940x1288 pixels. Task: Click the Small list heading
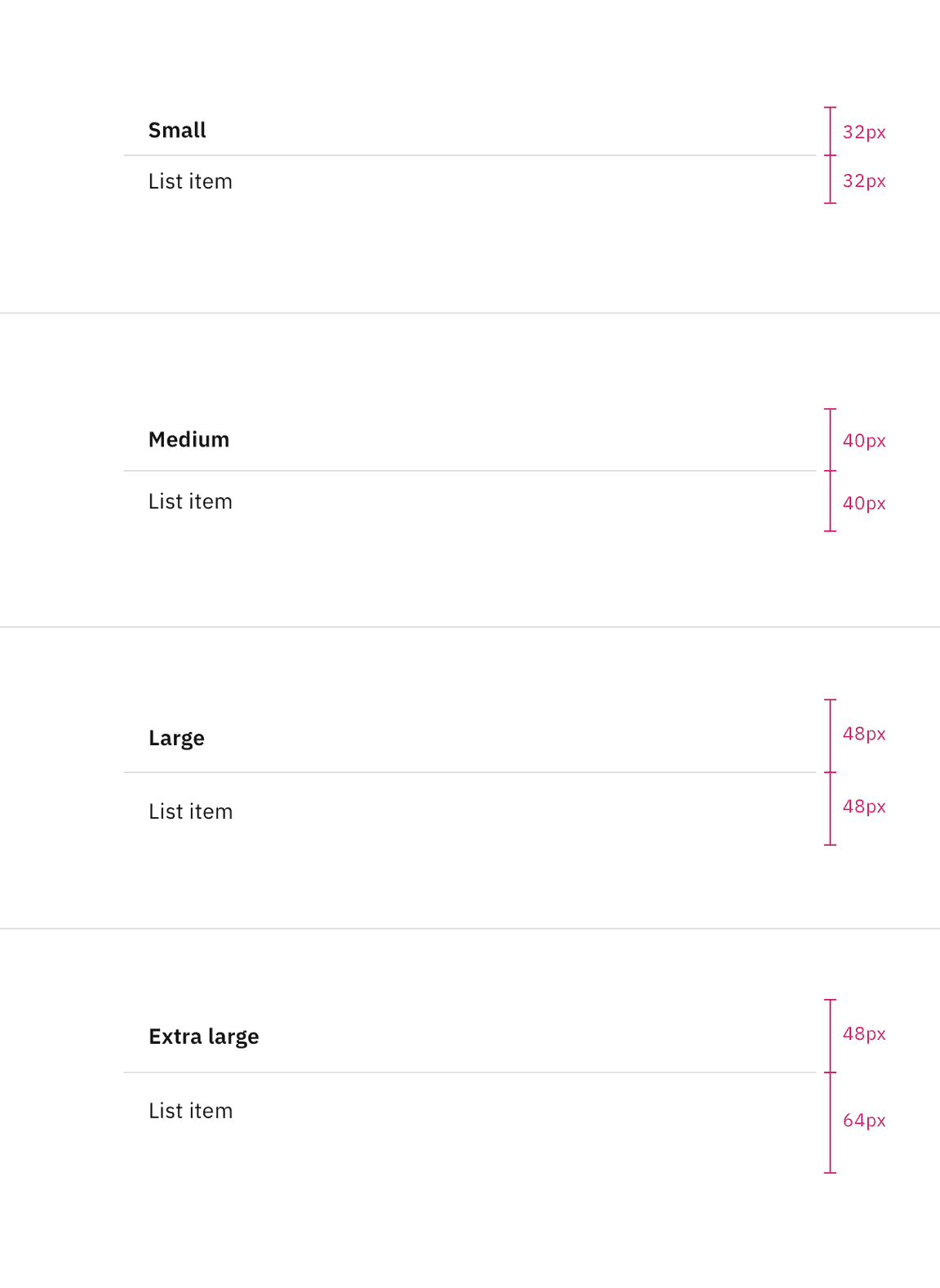(x=177, y=131)
